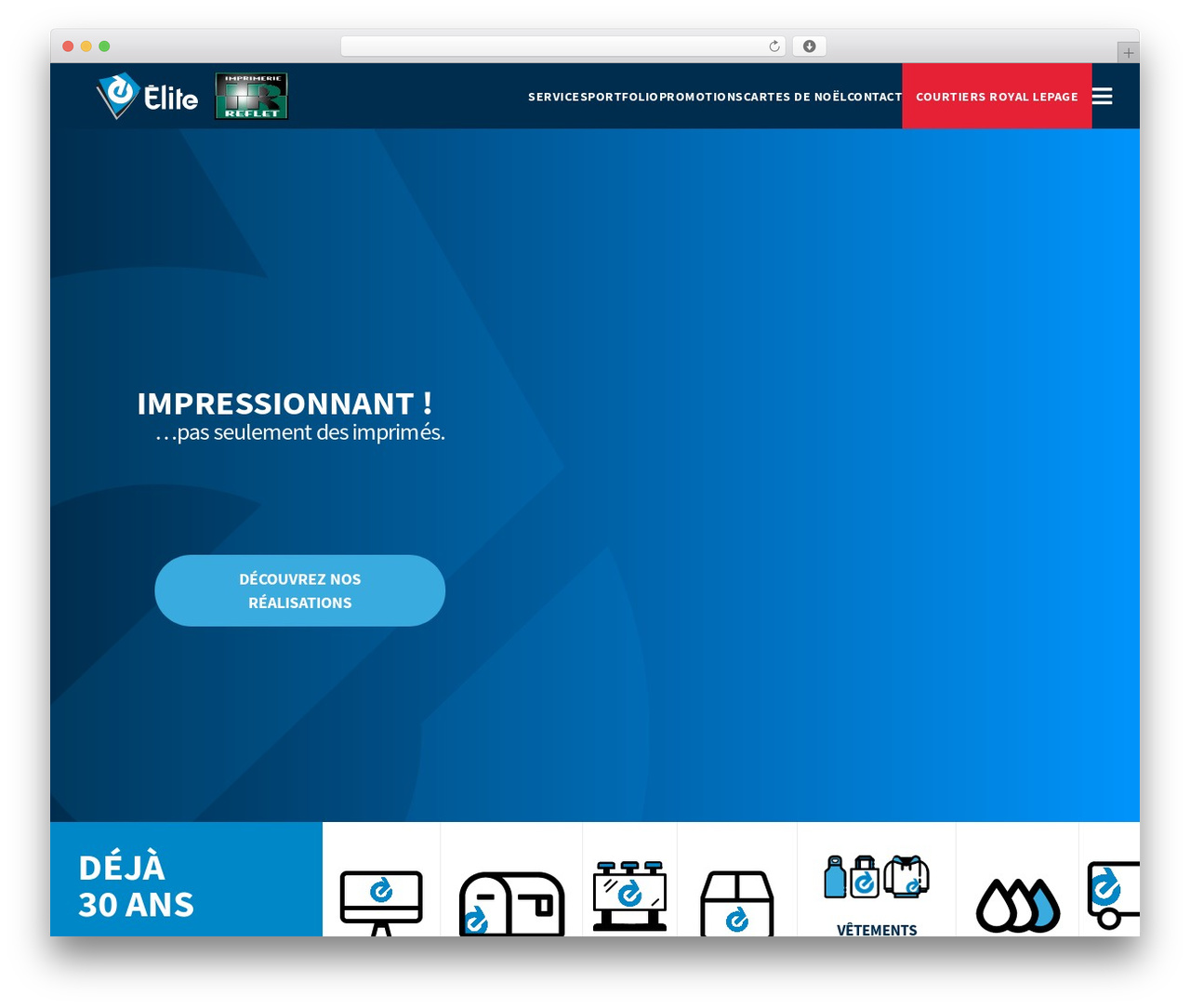Viewport: 1190px width, 1008px height.
Task: Close the browser window
Action: (68, 46)
